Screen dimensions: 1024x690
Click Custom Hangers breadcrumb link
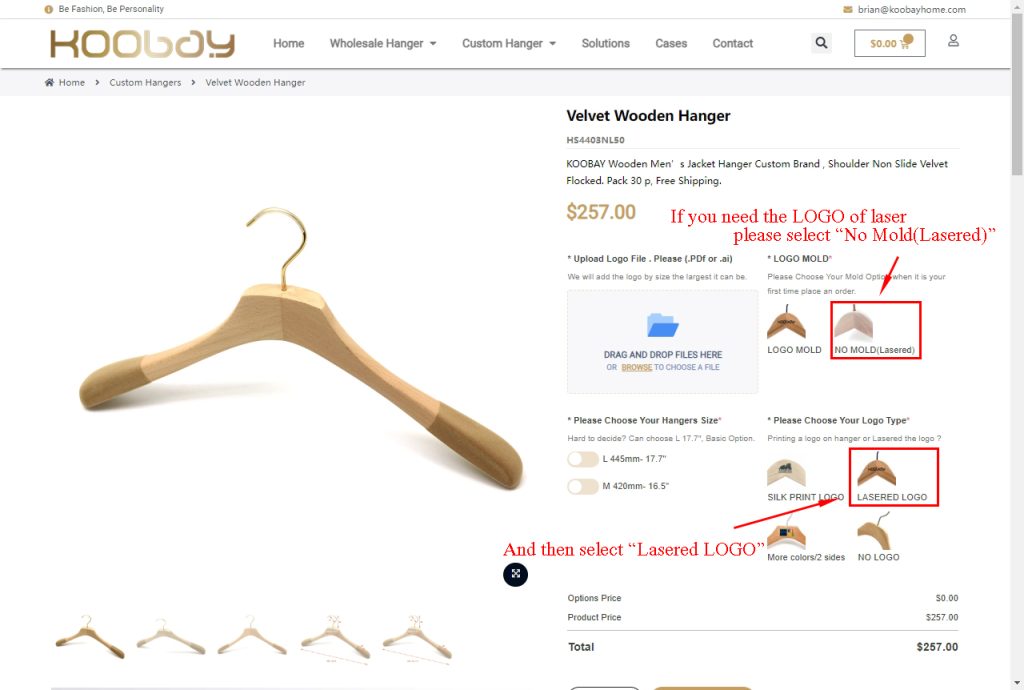[145, 82]
